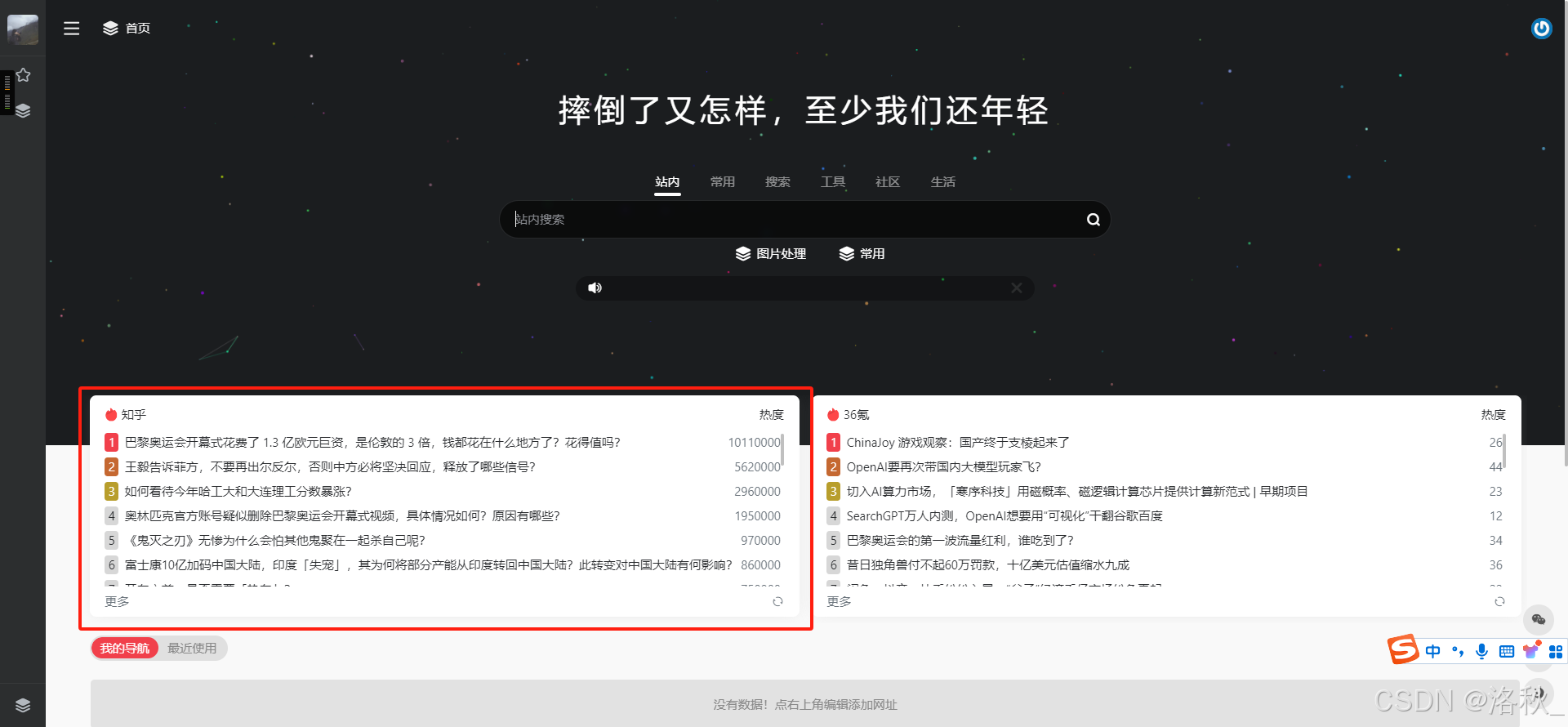Click the Sogou microphone voice icon

click(x=1481, y=651)
